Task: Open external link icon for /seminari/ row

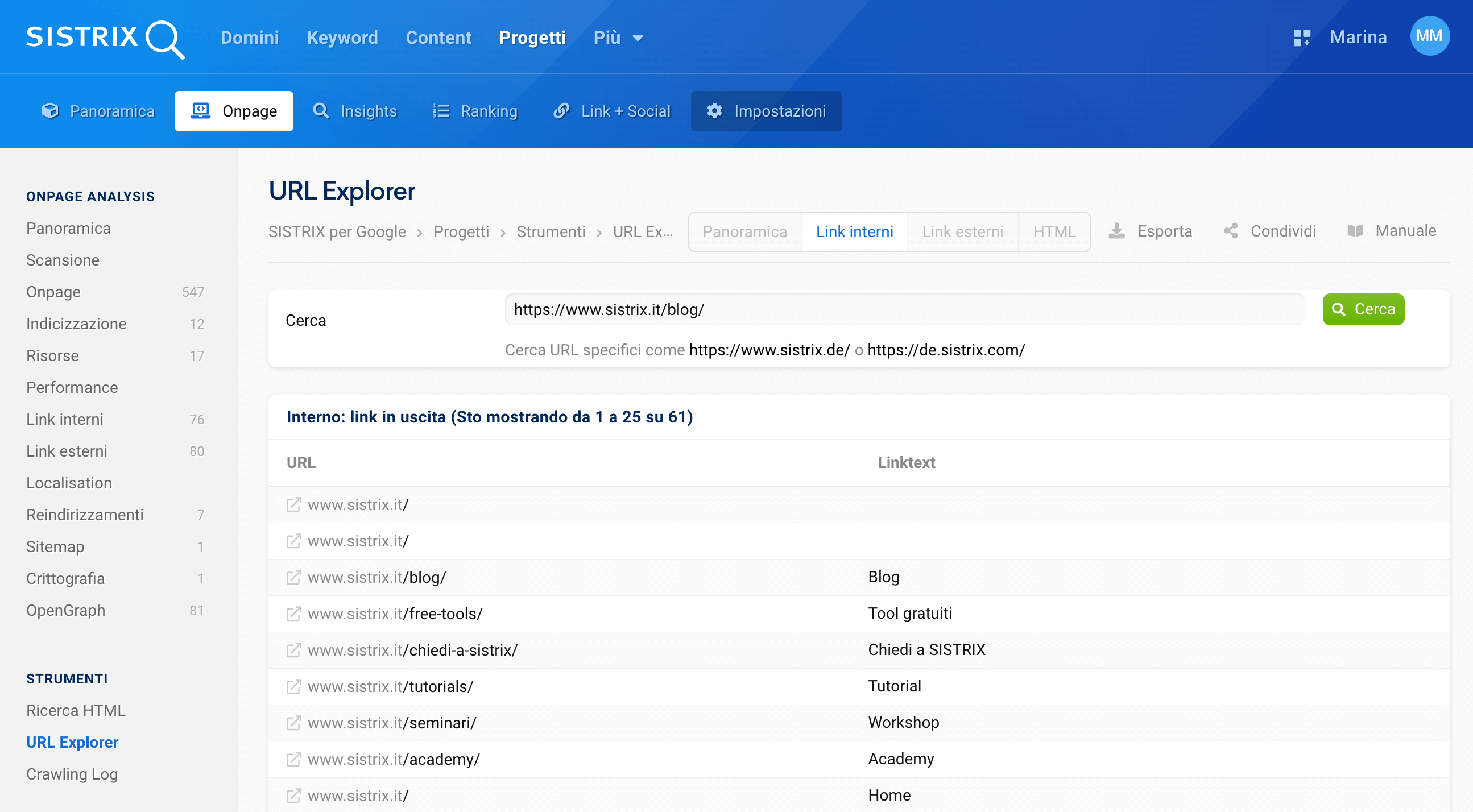Action: [x=293, y=723]
